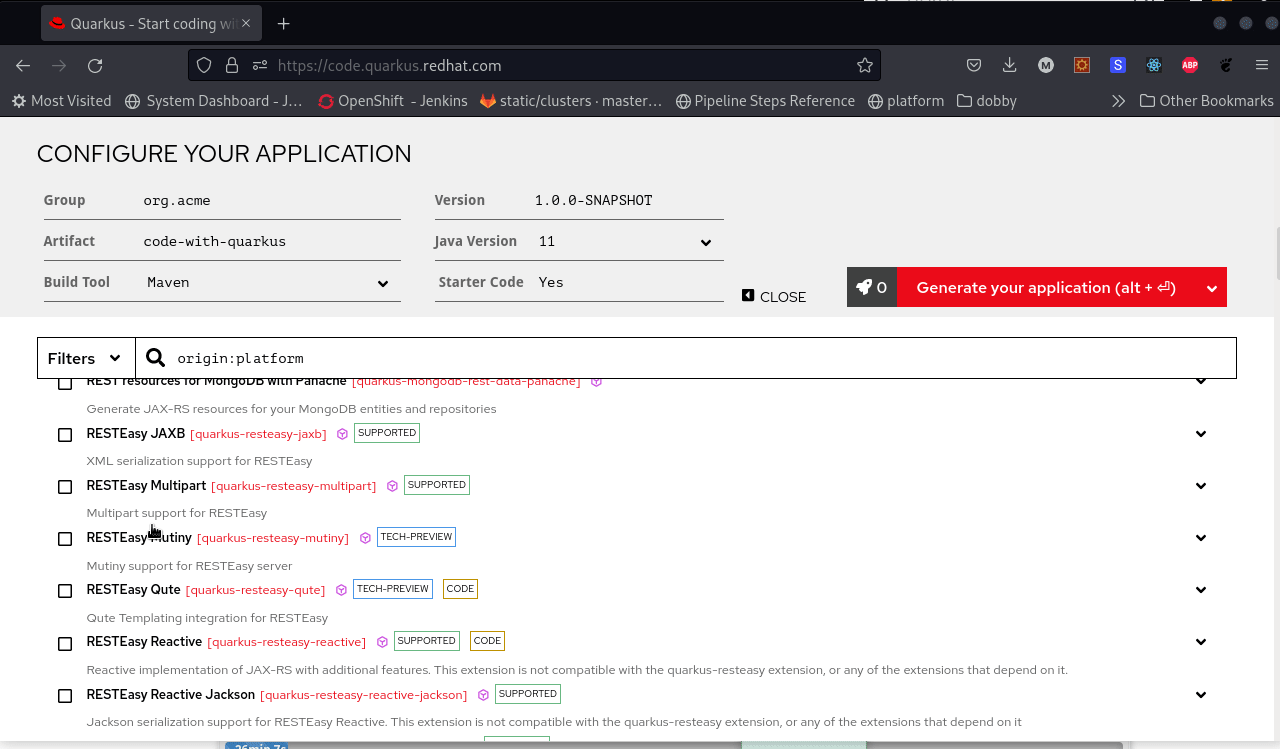Viewport: 1280px width, 749px height.
Task: Check the RESTEasy Reactive Jackson extension checkbox
Action: coord(65,696)
